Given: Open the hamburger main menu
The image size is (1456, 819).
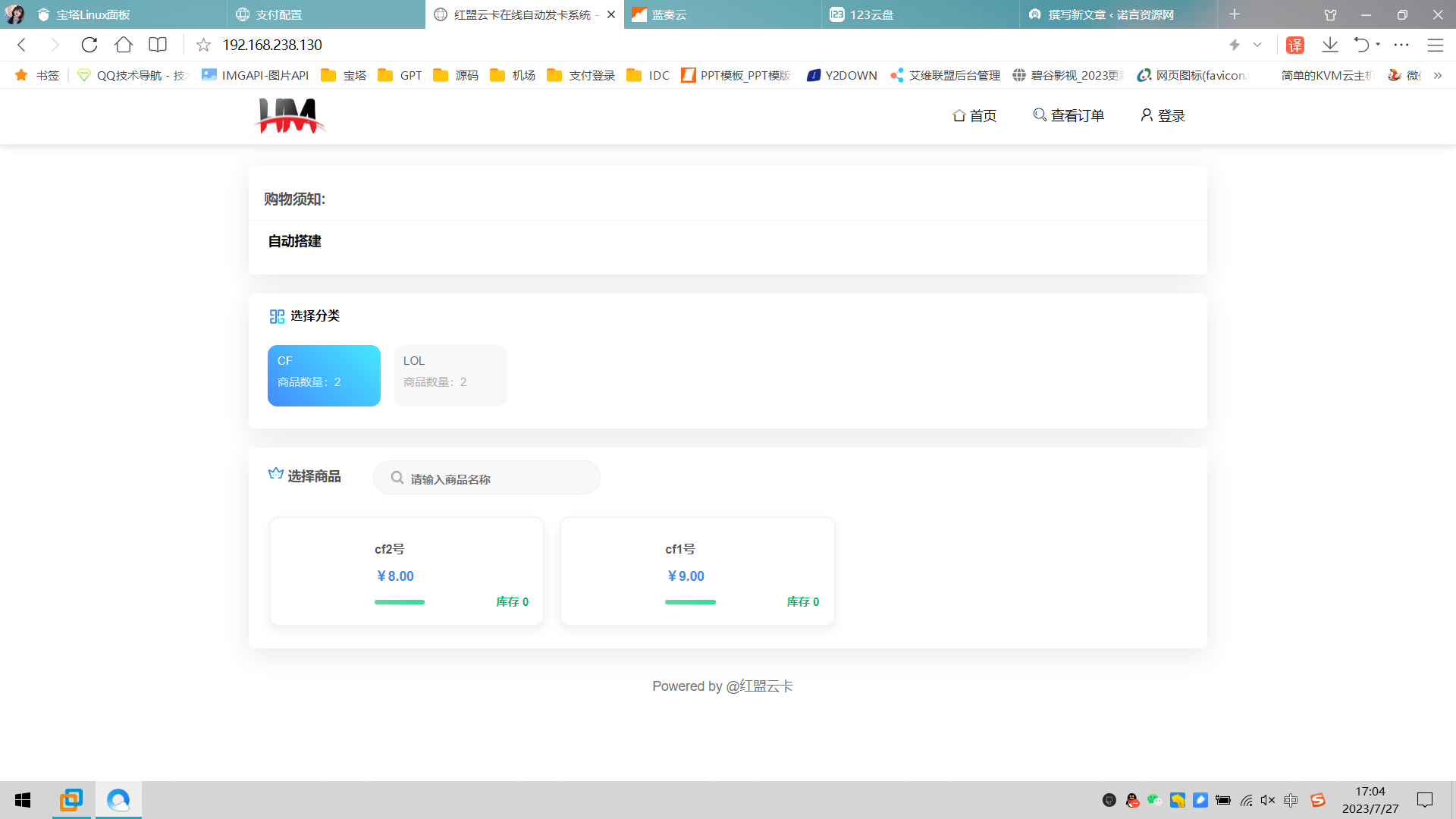Looking at the screenshot, I should click(1436, 45).
